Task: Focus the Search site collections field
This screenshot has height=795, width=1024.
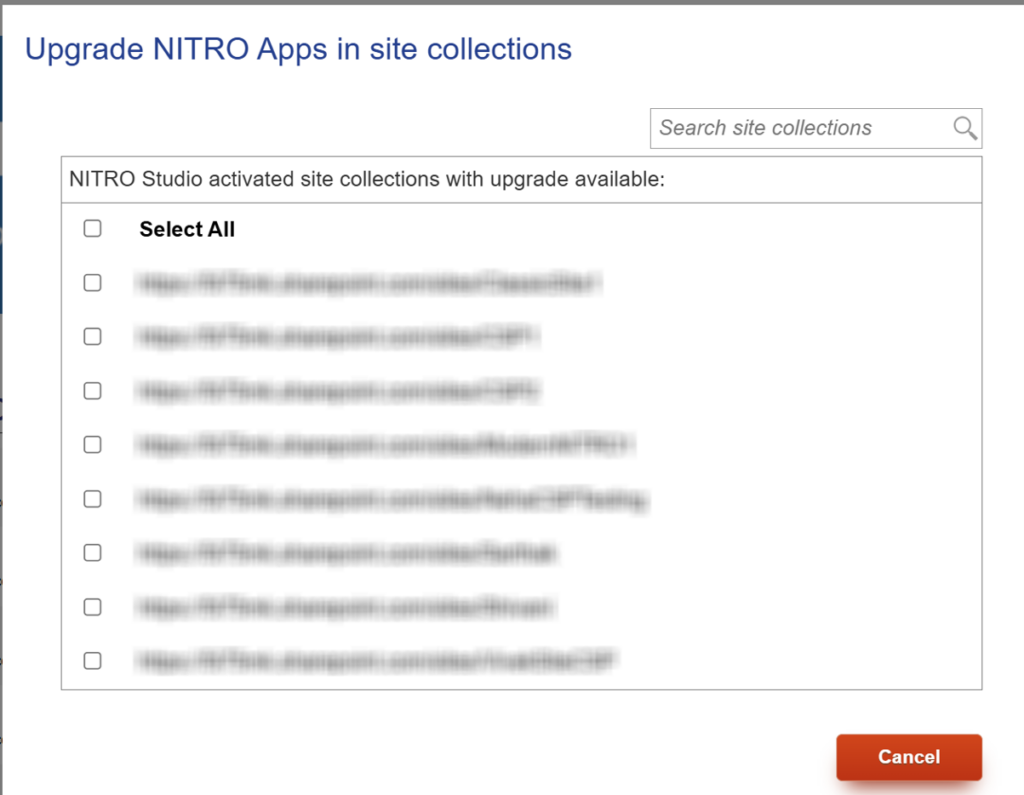Action: coord(816,128)
